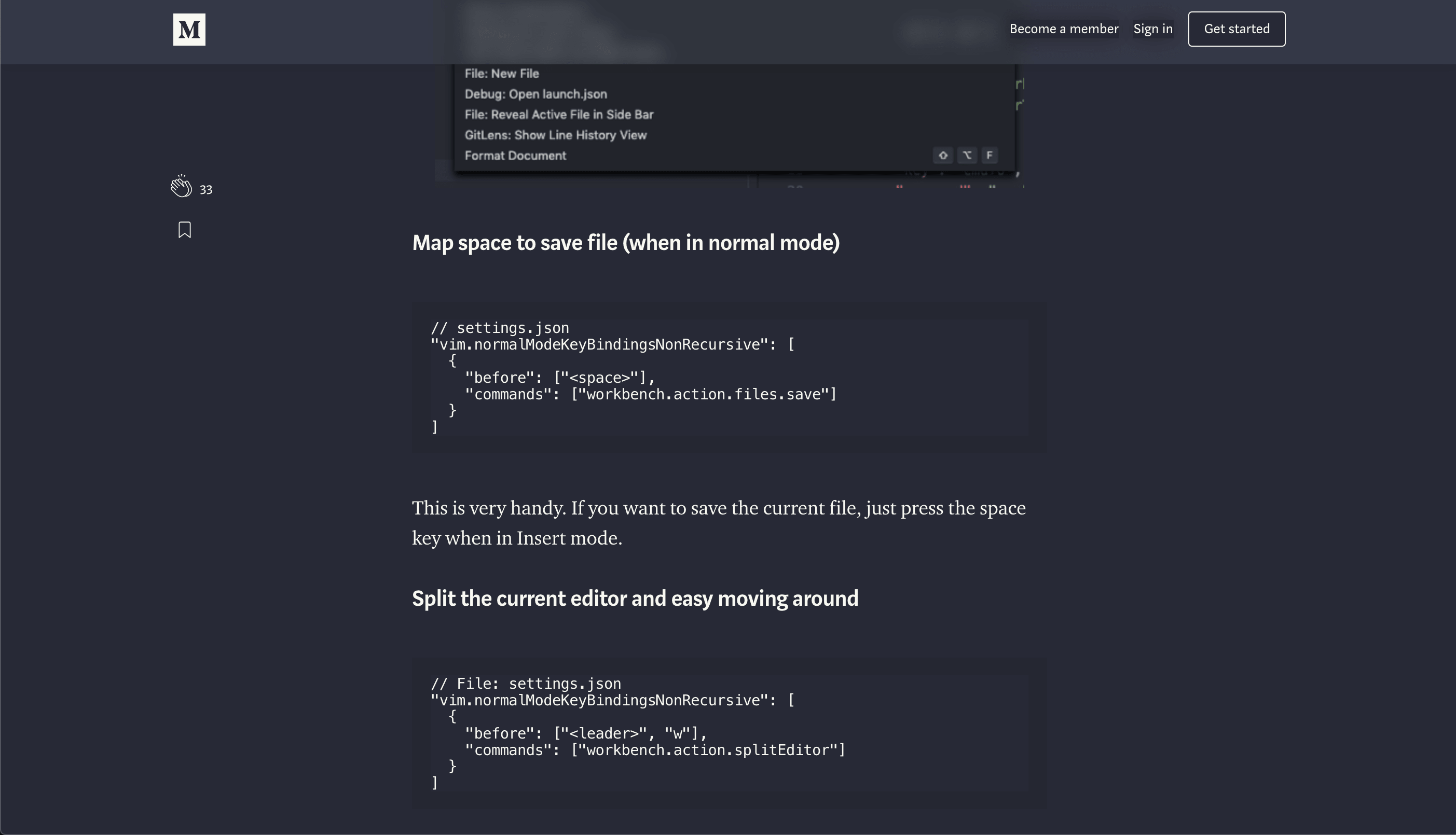Pick GitLens: Show Line History View
Screen dimensions: 1456x835
pos(555,135)
